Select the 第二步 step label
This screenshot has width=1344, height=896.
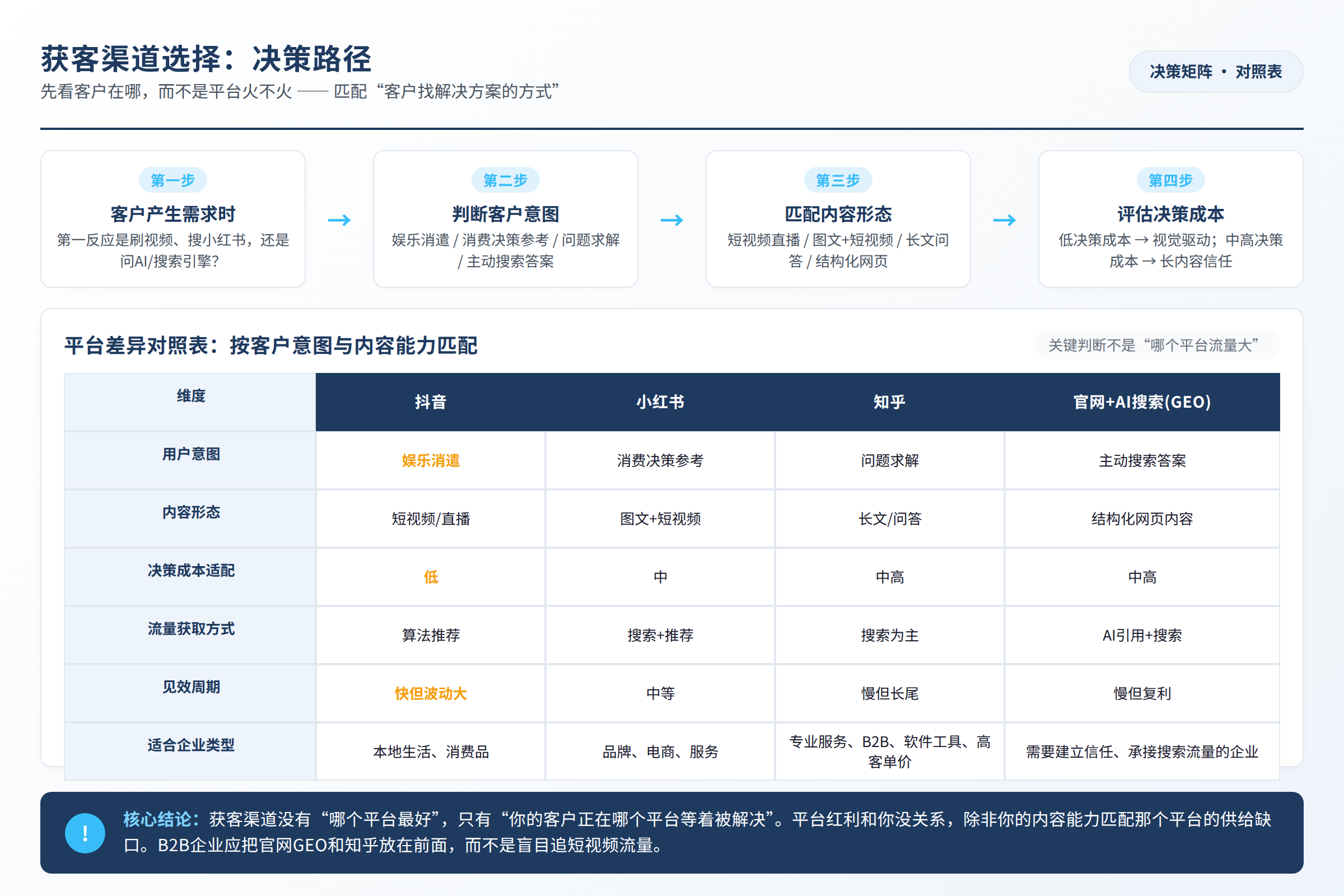point(505,180)
